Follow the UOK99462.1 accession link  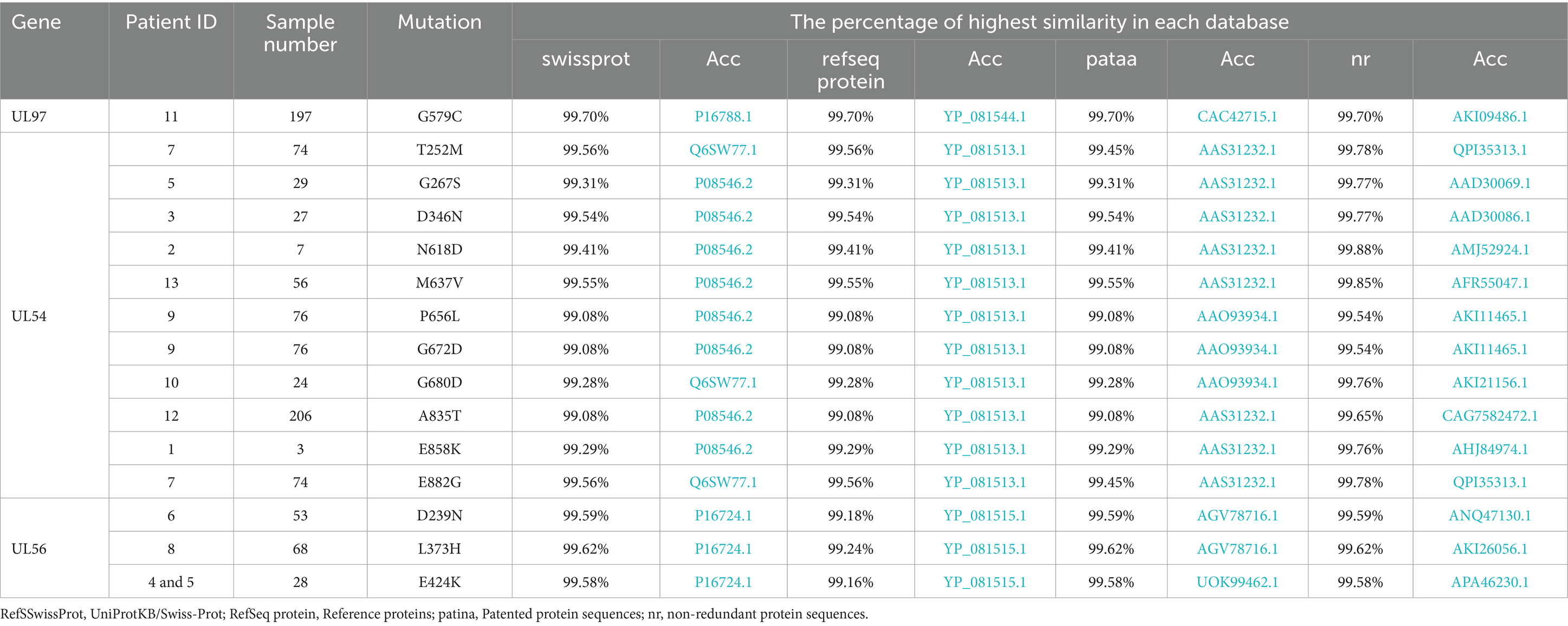1237,582
